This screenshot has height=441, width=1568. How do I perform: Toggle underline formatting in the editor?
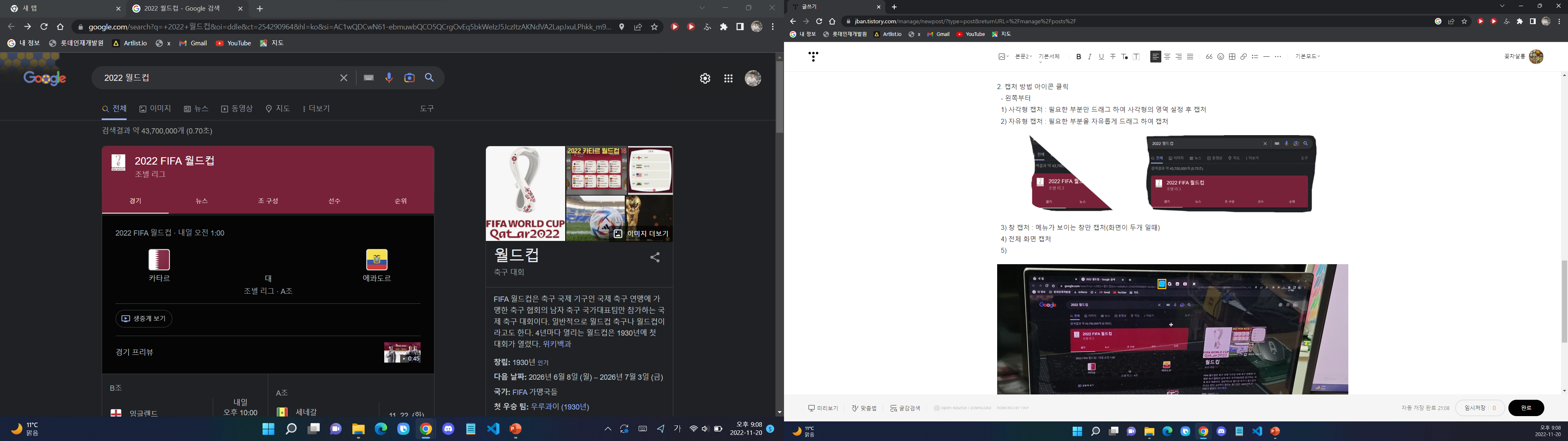(x=1101, y=57)
